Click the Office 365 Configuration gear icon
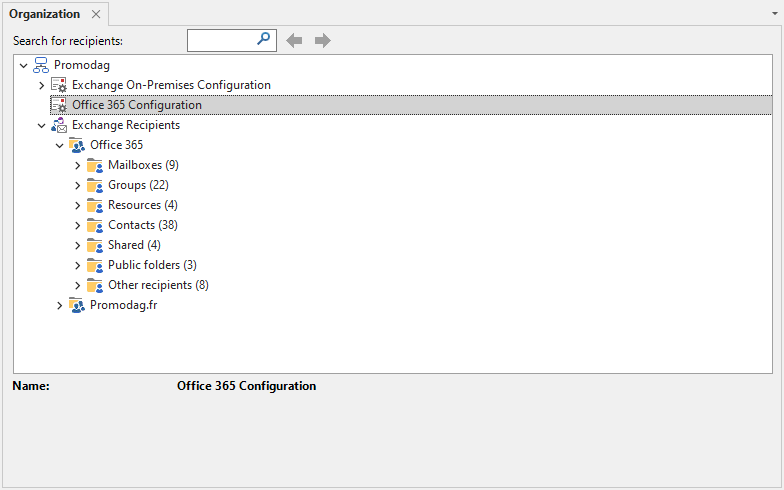This screenshot has height=490, width=784. pos(59,105)
